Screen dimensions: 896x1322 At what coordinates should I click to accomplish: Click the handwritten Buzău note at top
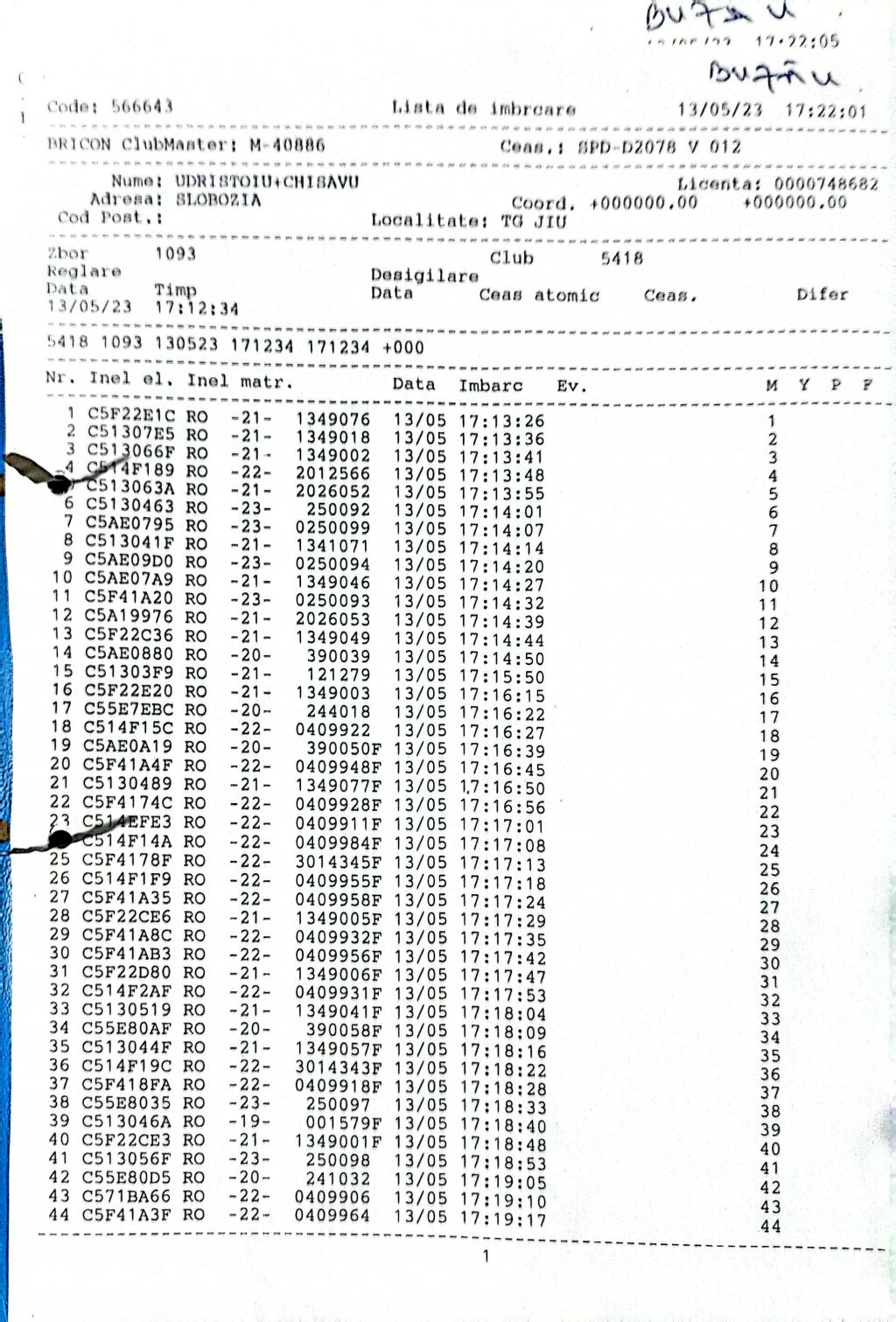[773, 76]
